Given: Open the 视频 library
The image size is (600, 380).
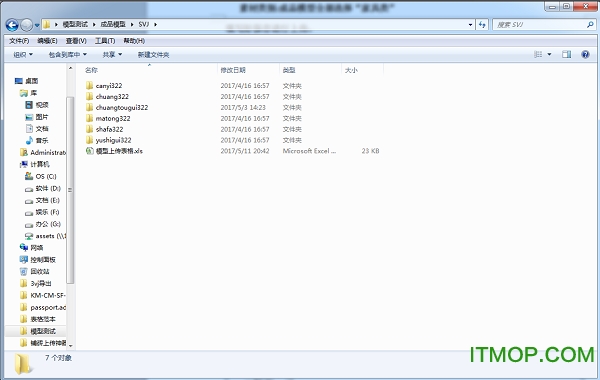Looking at the screenshot, I should tap(42, 104).
